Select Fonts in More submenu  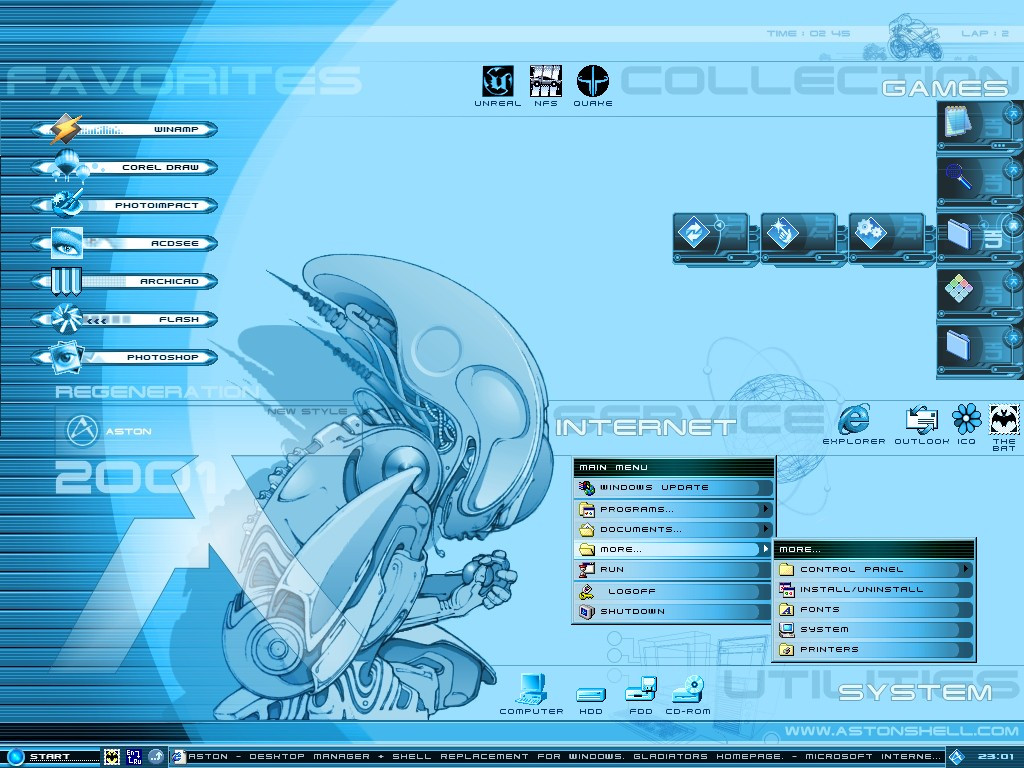point(874,610)
